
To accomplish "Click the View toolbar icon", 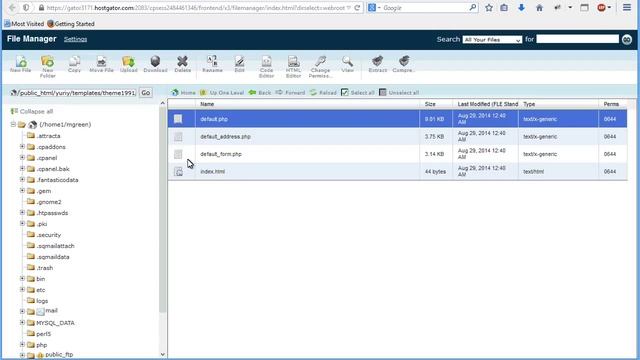I will click(347, 64).
